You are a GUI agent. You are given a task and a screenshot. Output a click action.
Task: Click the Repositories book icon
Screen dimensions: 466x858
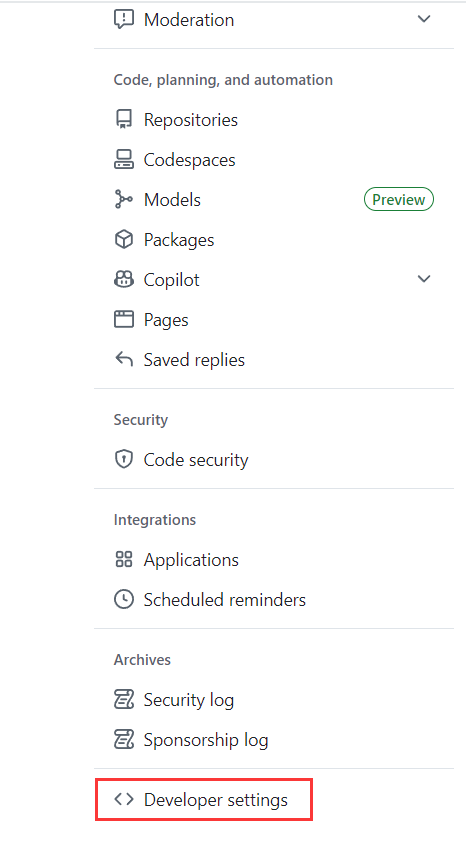click(124, 119)
